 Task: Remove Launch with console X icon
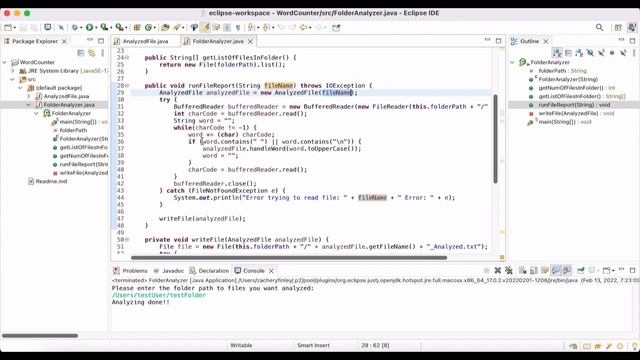(x=498, y=270)
